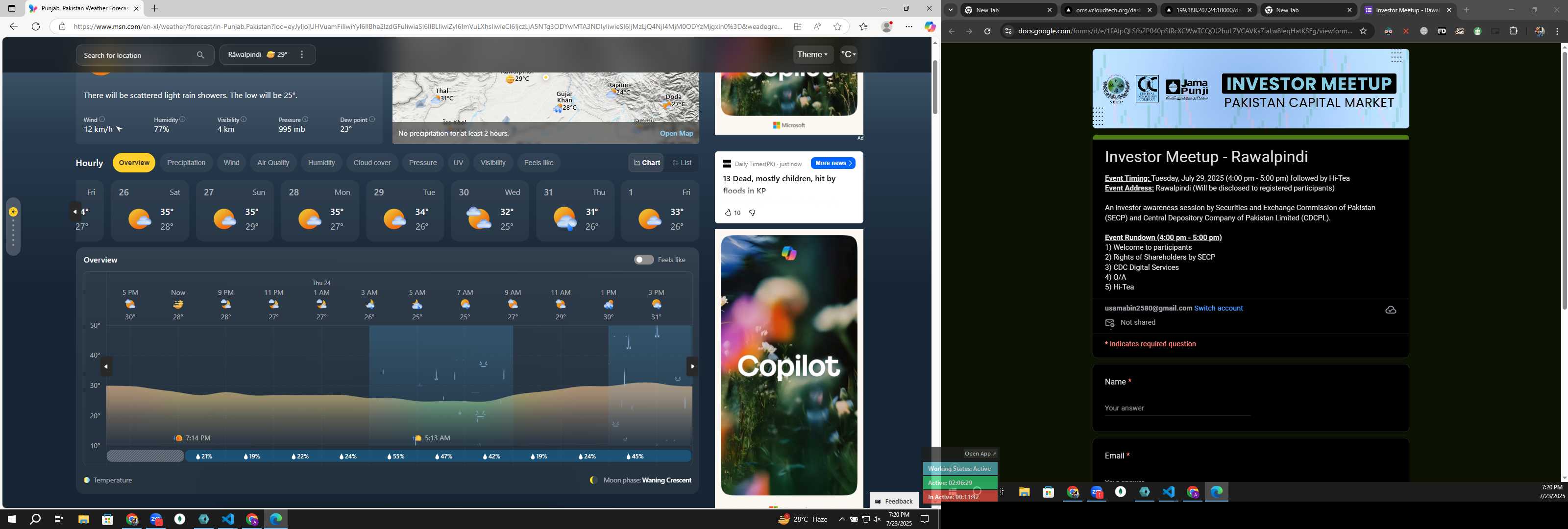
Task: Open the Chrome three-dot menu
Action: (x=1557, y=31)
